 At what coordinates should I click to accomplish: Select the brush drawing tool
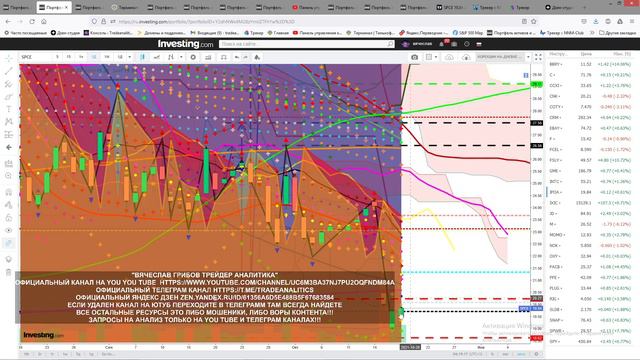click(x=9, y=97)
